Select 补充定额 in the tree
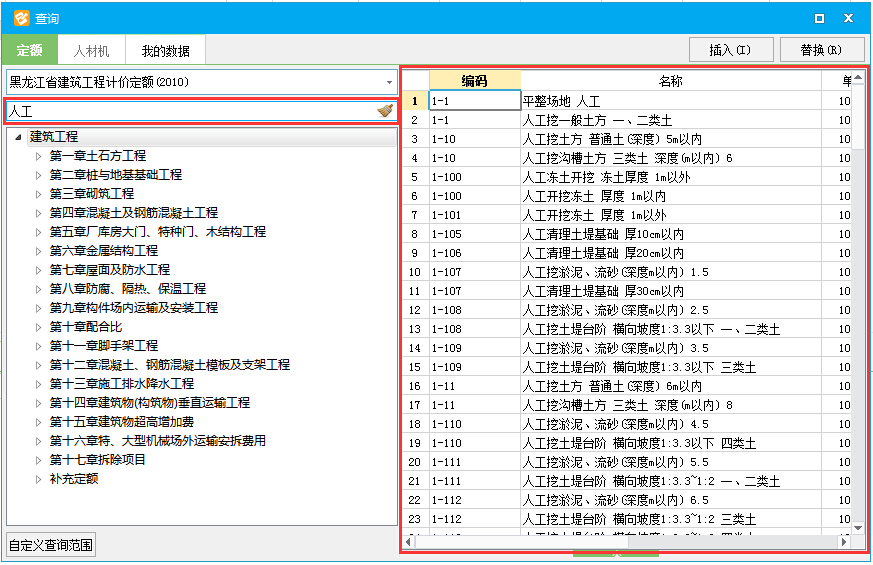This screenshot has height=565, width=873. tap(74, 479)
